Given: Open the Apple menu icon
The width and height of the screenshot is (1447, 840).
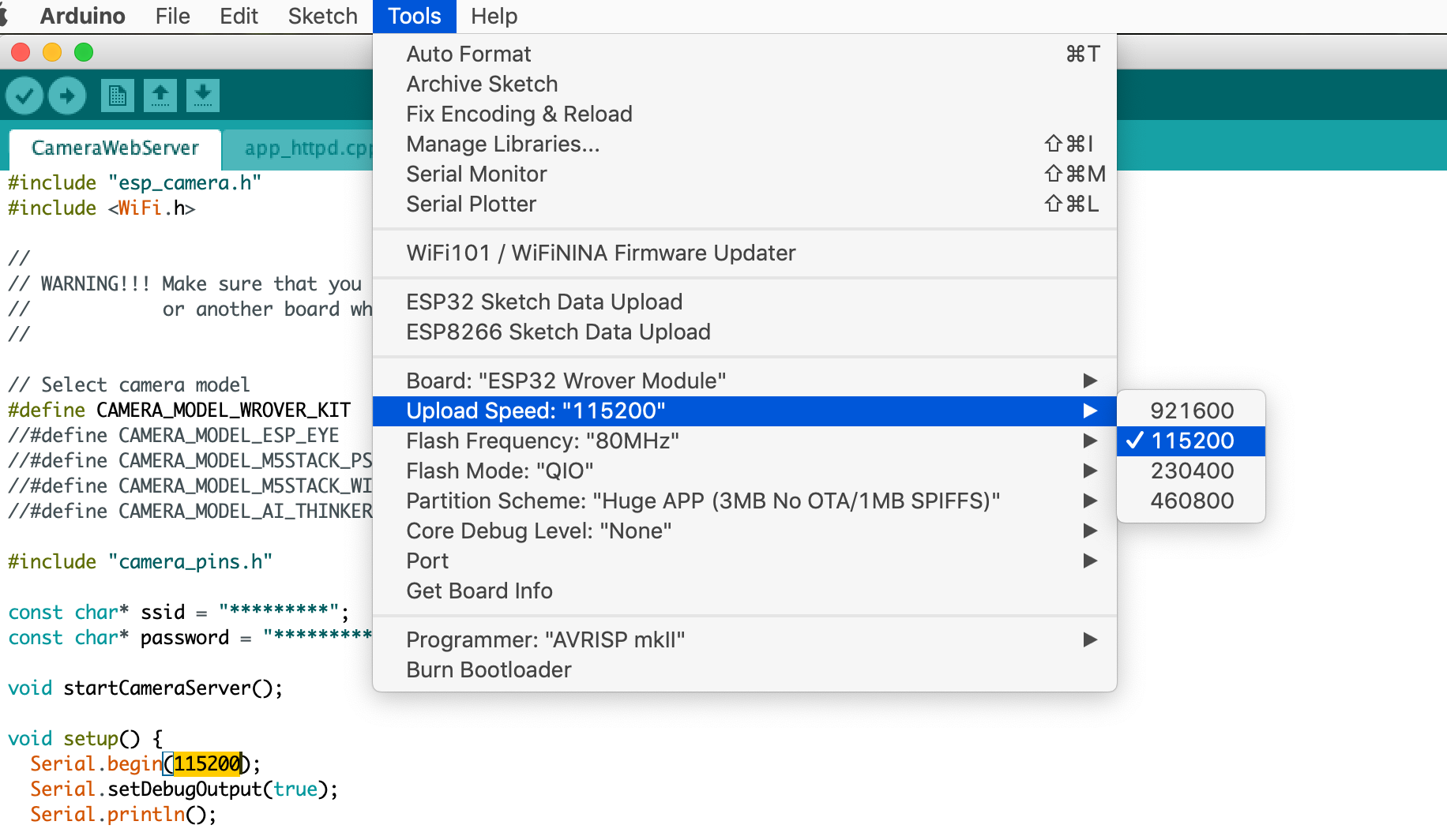Looking at the screenshot, I should [x=4, y=16].
